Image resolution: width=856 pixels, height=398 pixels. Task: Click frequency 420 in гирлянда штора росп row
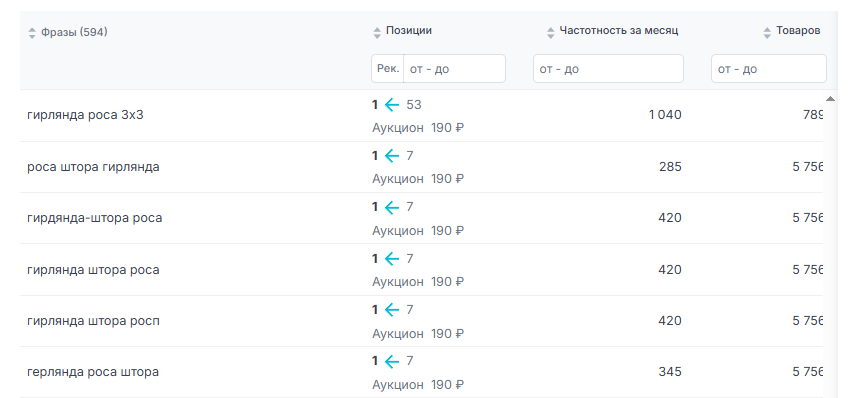pyautogui.click(x=670, y=320)
